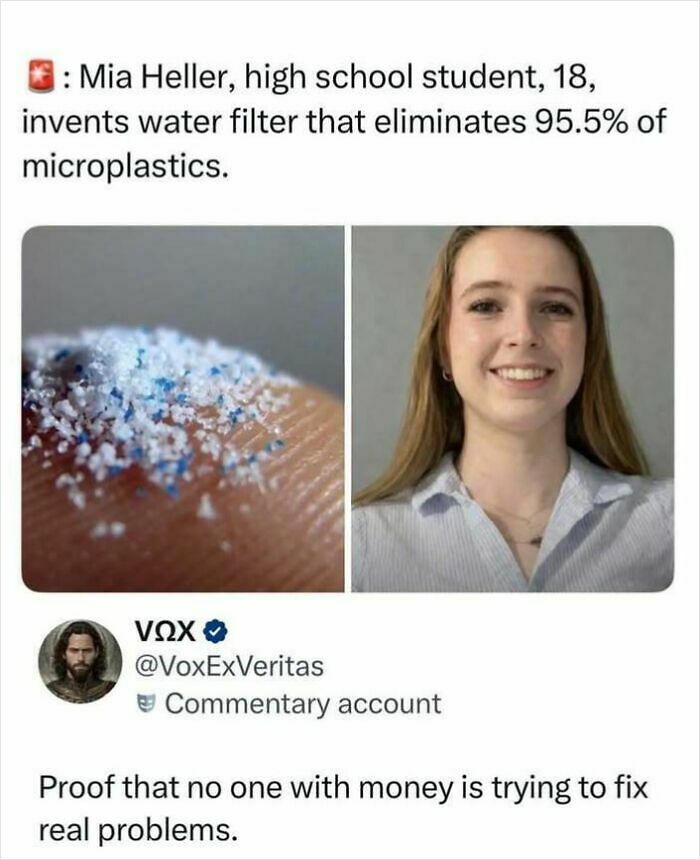Click the Commentary account label text
The width and height of the screenshot is (700, 860).
pyautogui.click(x=303, y=704)
